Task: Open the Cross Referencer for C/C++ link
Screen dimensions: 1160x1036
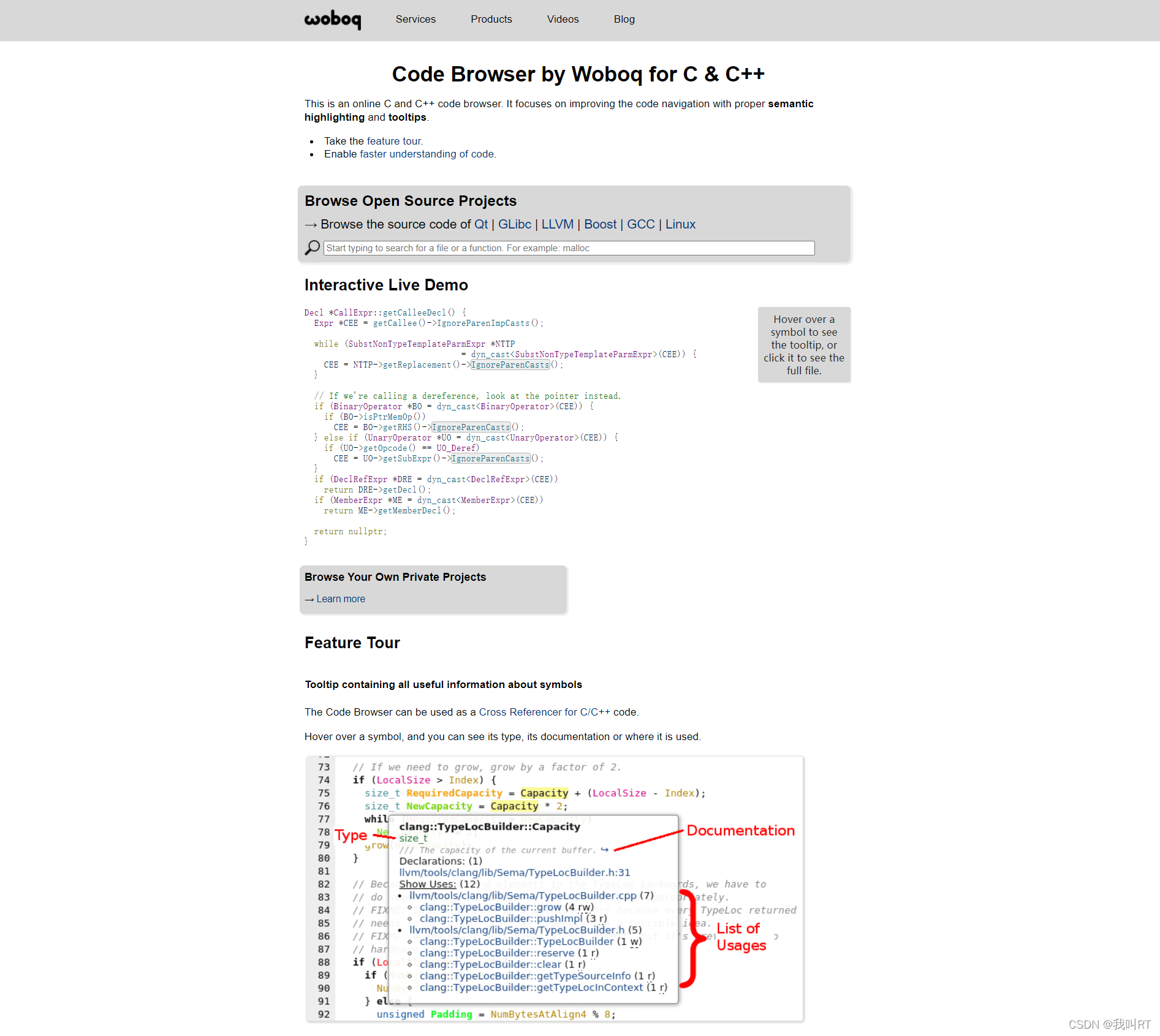Action: 544,712
